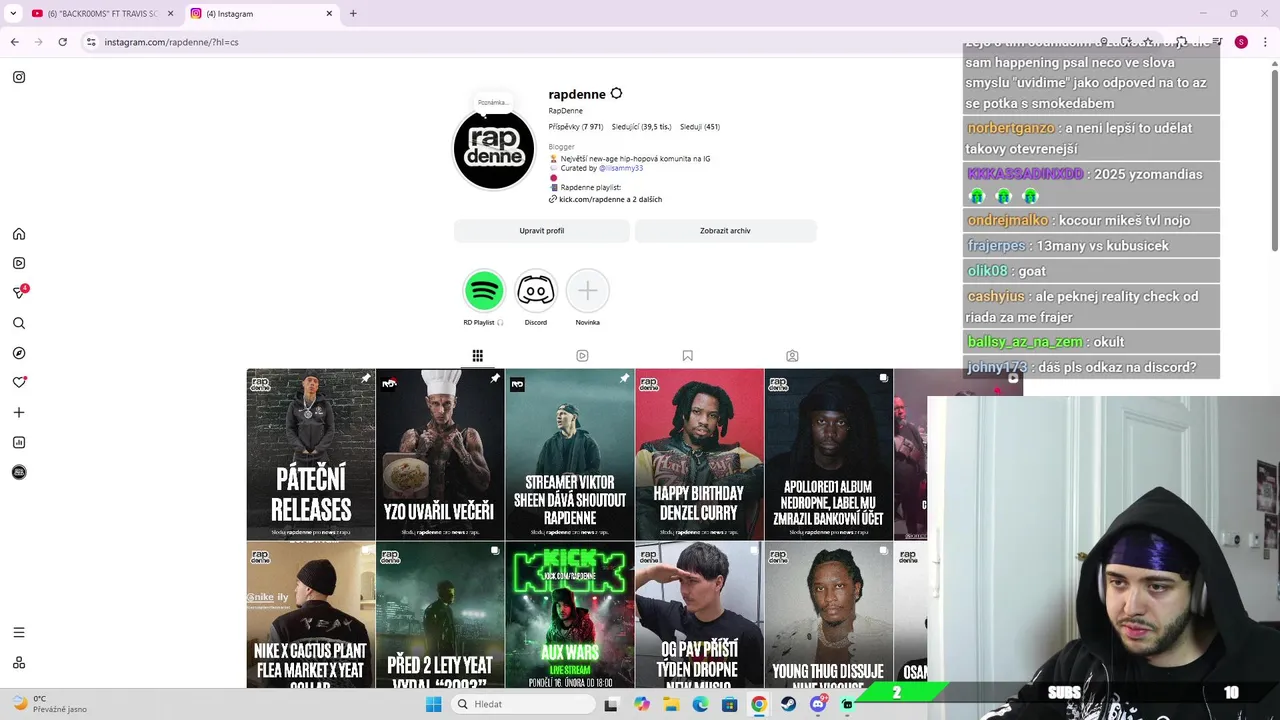Go back in browser history

14,42
